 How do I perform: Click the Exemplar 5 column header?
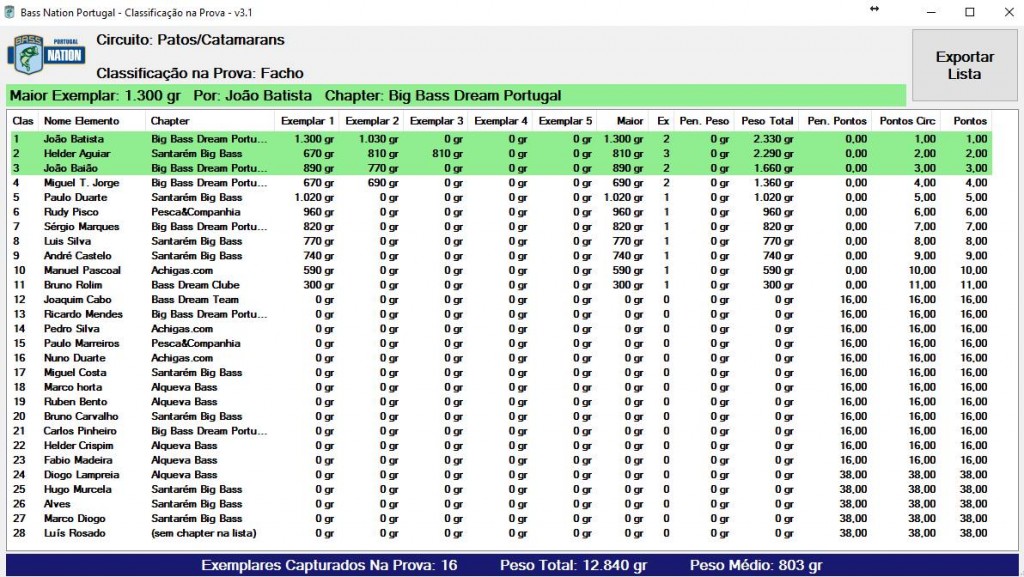[565, 121]
